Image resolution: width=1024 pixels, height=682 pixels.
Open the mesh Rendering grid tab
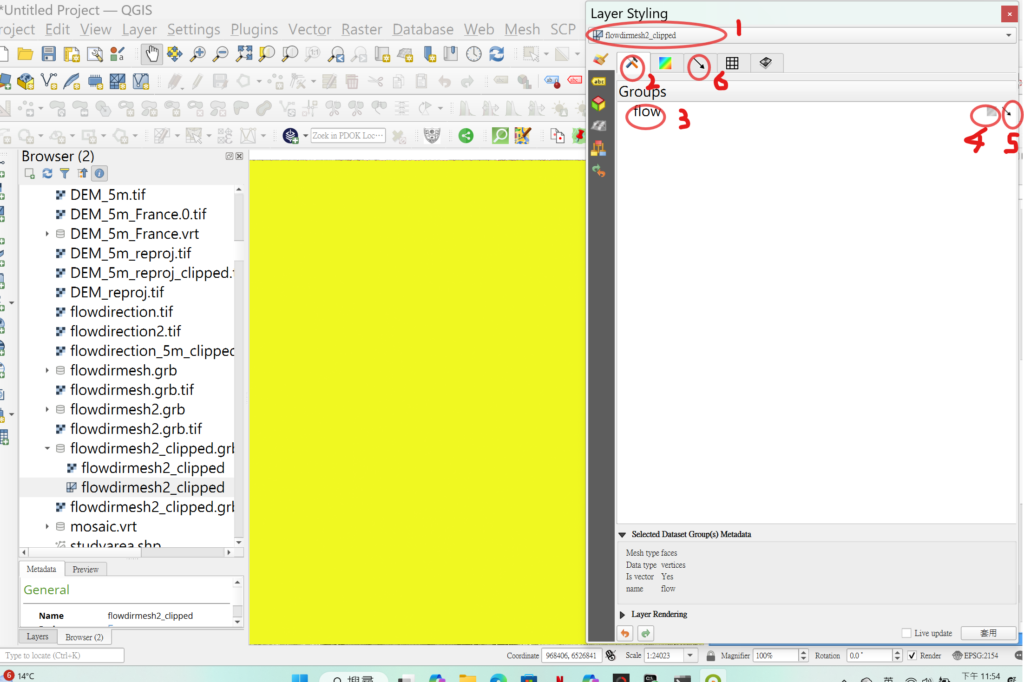(732, 64)
